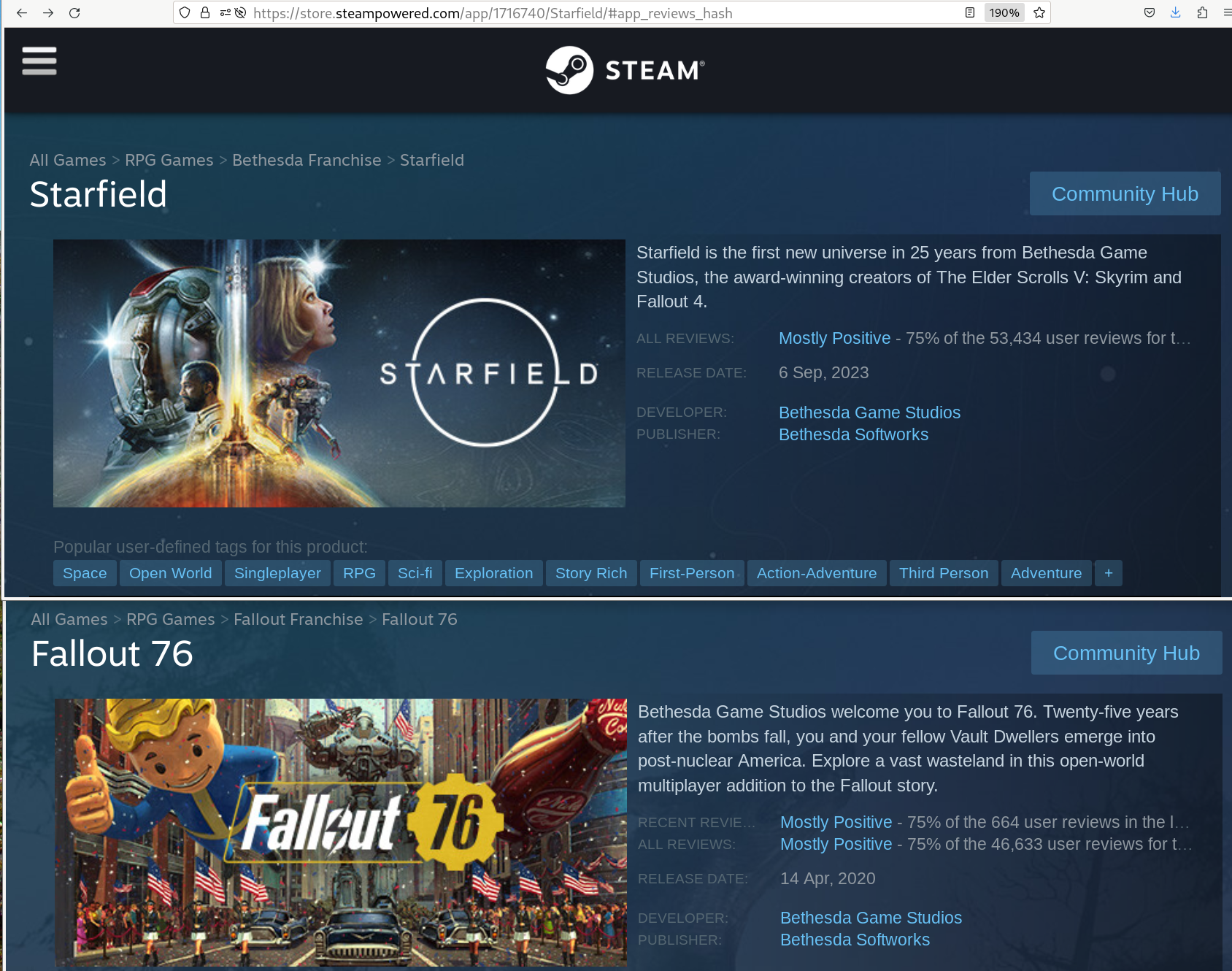The image size is (1232, 971).
Task: View site security via the padlock icon
Action: [205, 12]
